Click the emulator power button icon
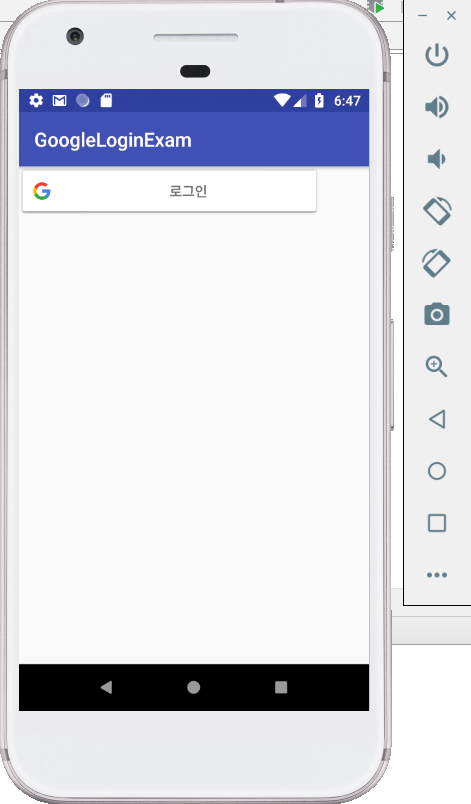471x804 pixels. (437, 55)
